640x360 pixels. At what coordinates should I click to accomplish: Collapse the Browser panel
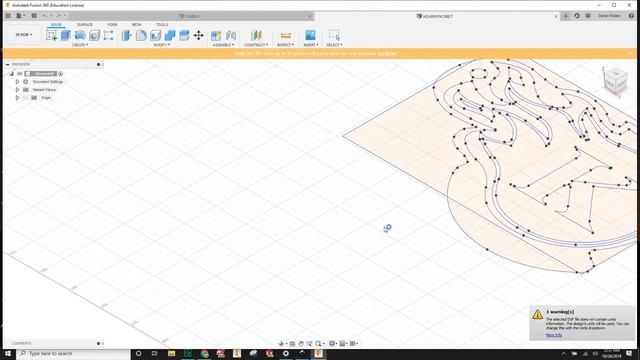click(x=7, y=64)
